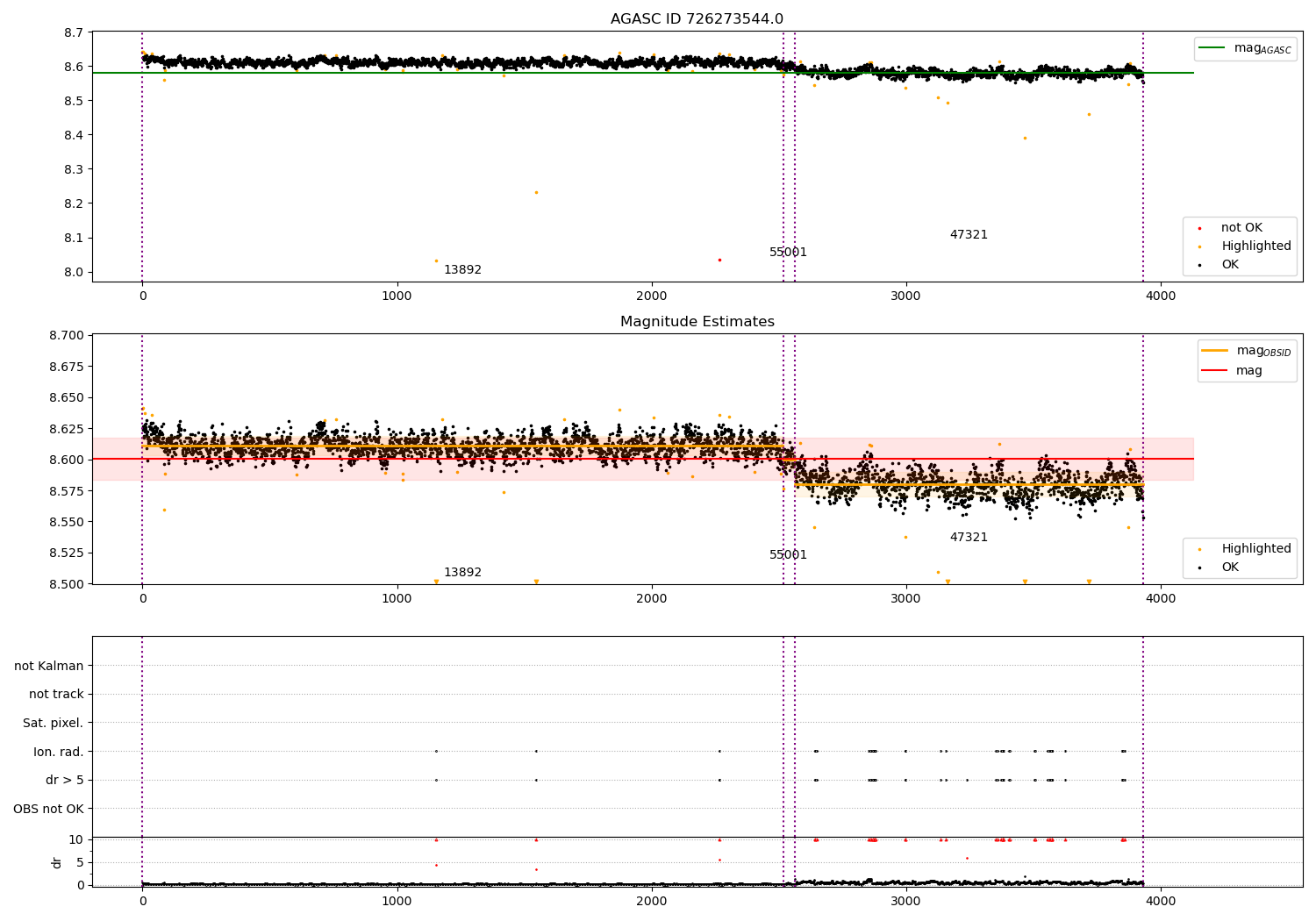This screenshot has width=1316, height=921.
Task: Click the "8.525" y-axis tick label
Action: click(68, 553)
